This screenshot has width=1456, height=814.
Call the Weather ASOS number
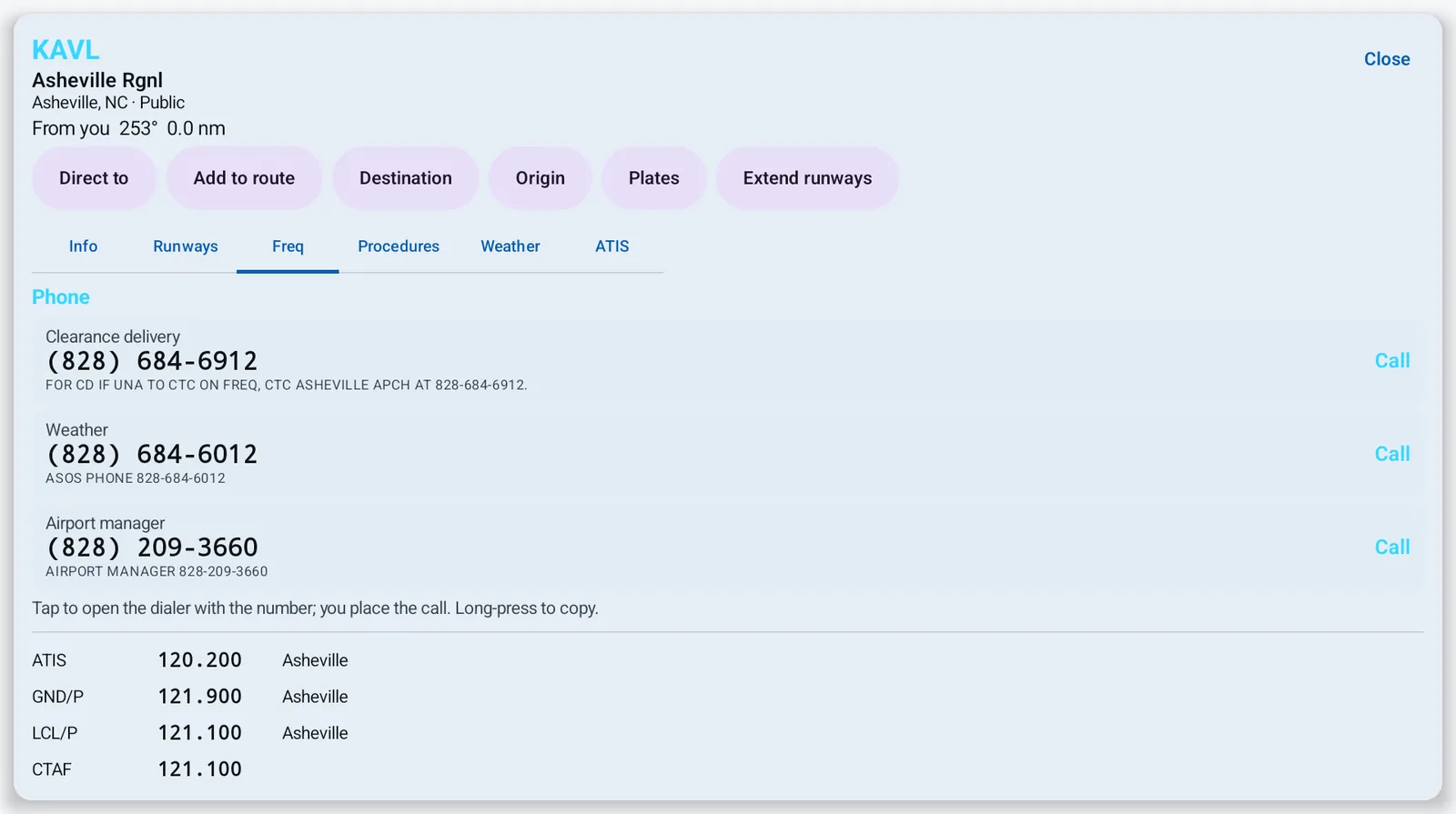point(1392,454)
